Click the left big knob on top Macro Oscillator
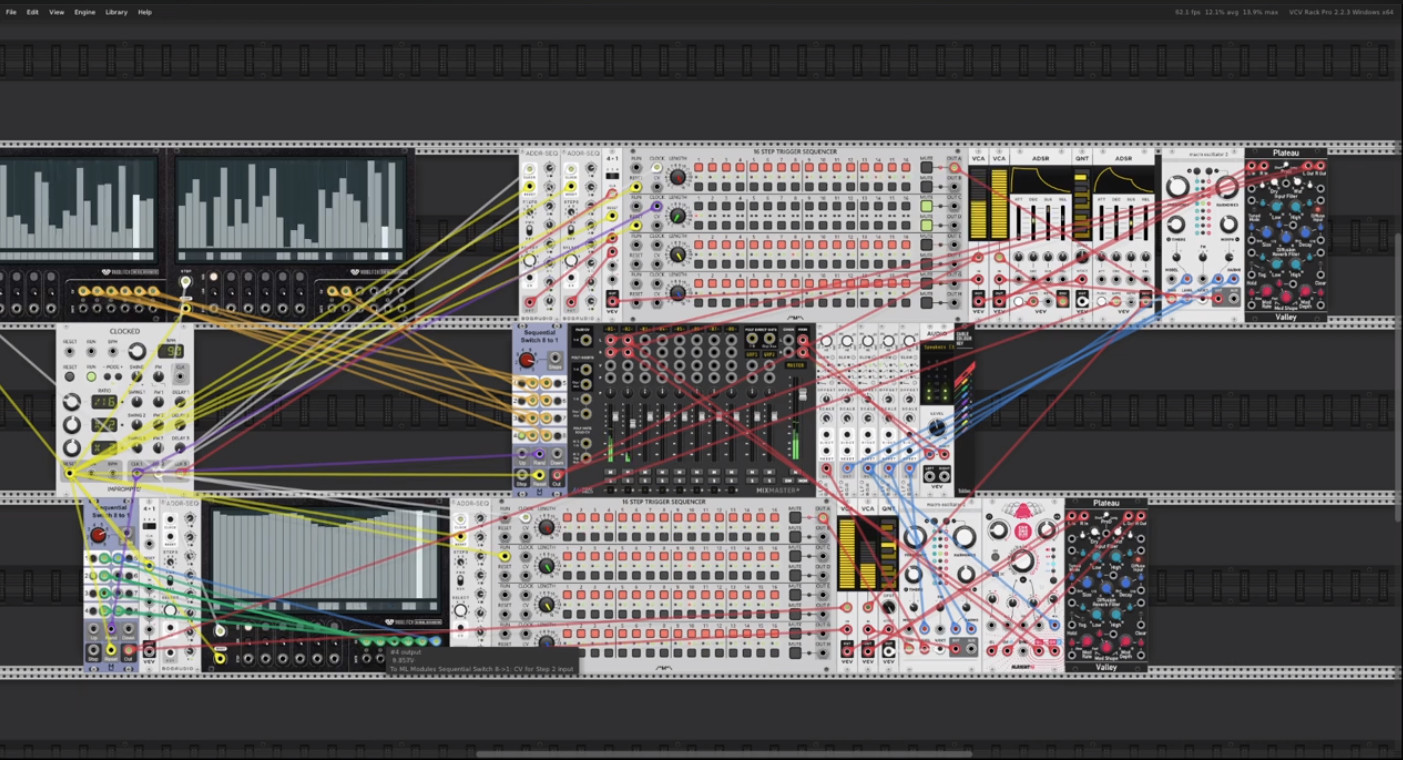 point(1178,187)
